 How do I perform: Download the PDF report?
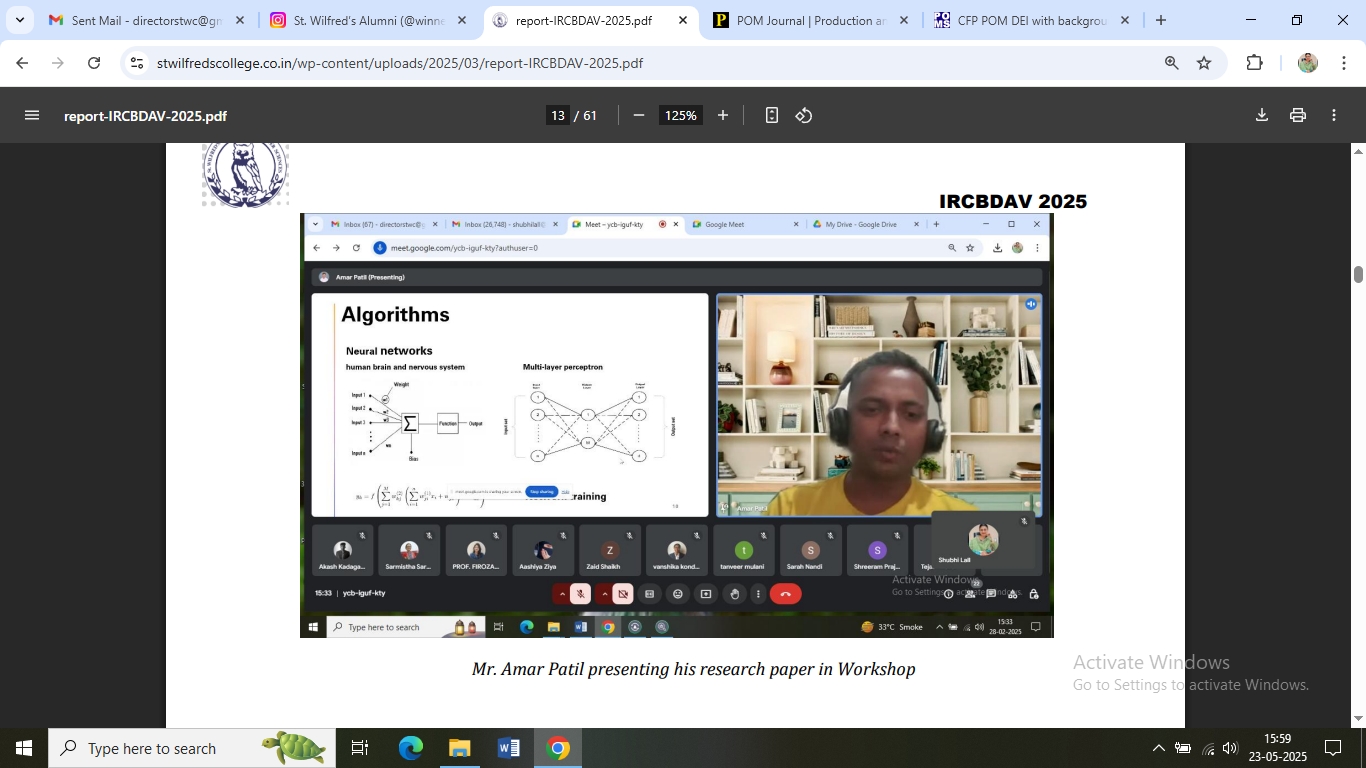click(1262, 115)
